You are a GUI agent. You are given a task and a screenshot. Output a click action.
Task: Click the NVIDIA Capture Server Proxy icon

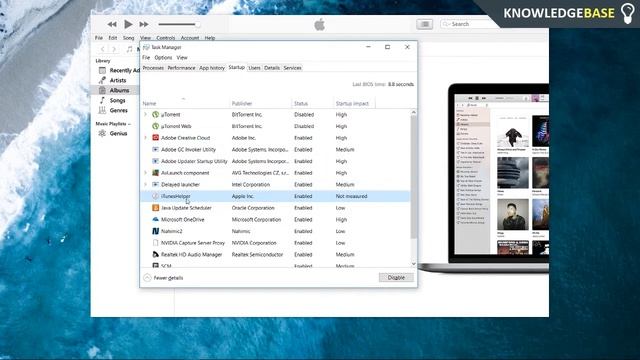pos(156,243)
